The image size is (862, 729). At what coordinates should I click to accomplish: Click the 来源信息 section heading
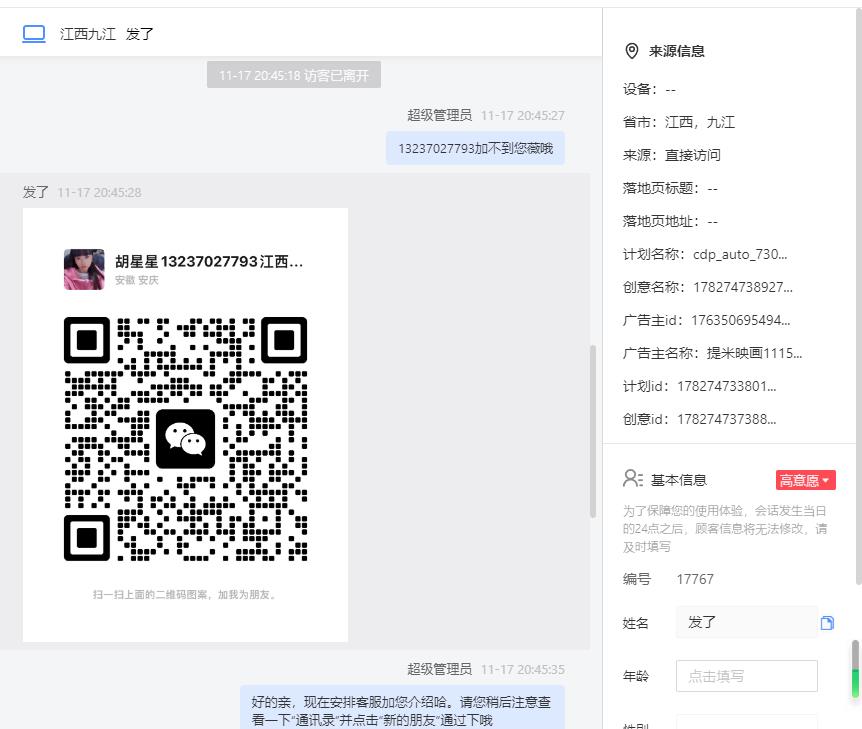tap(676, 51)
